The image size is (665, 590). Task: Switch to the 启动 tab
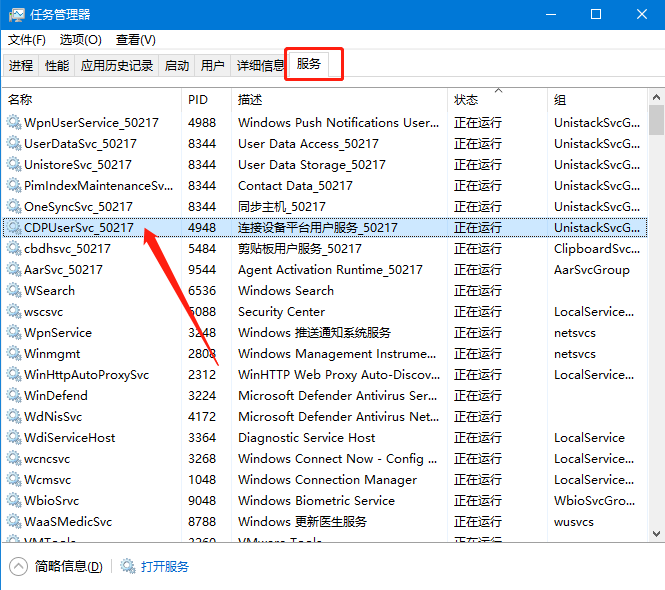click(177, 65)
